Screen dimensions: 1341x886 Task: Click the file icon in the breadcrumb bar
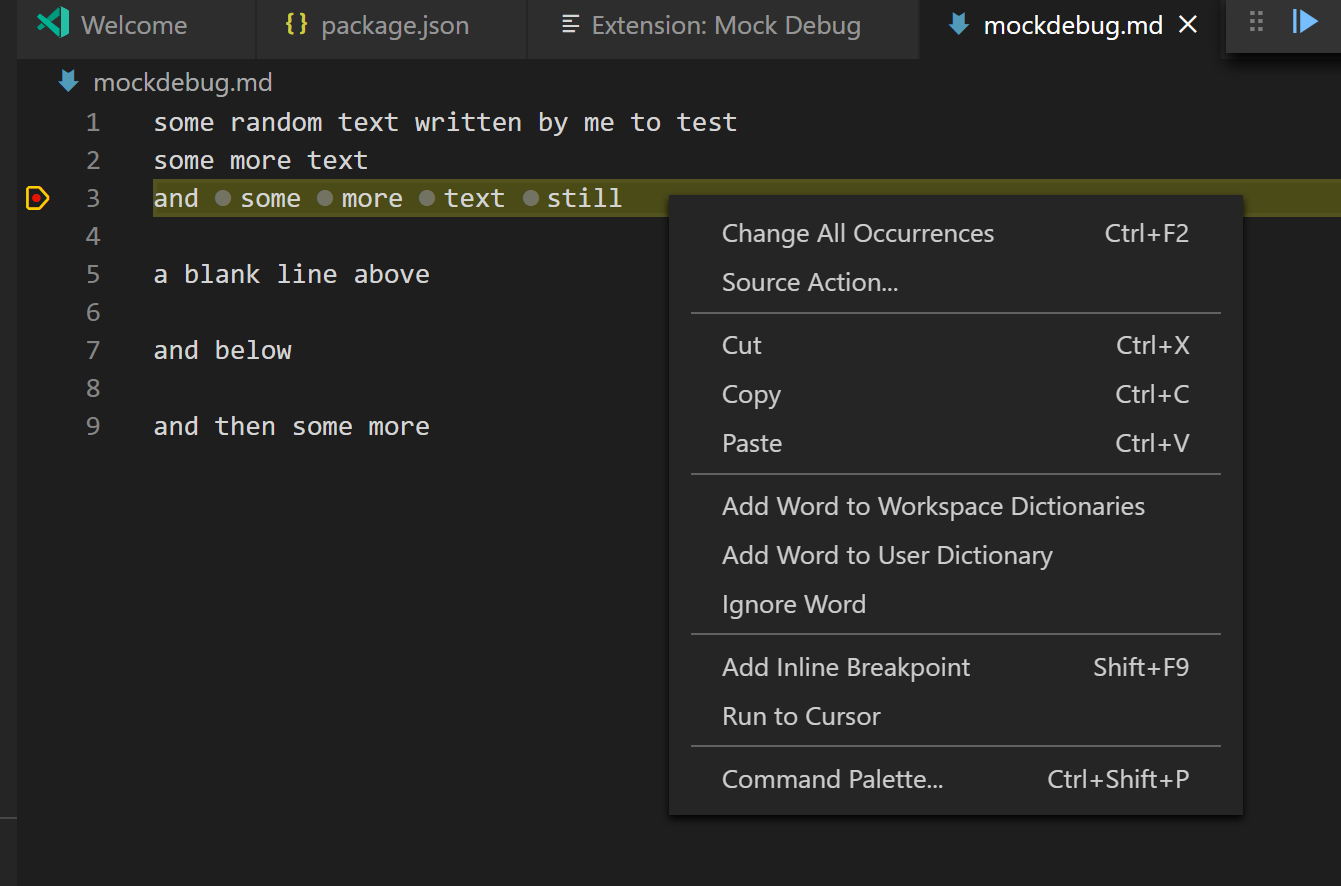pyautogui.click(x=67, y=81)
